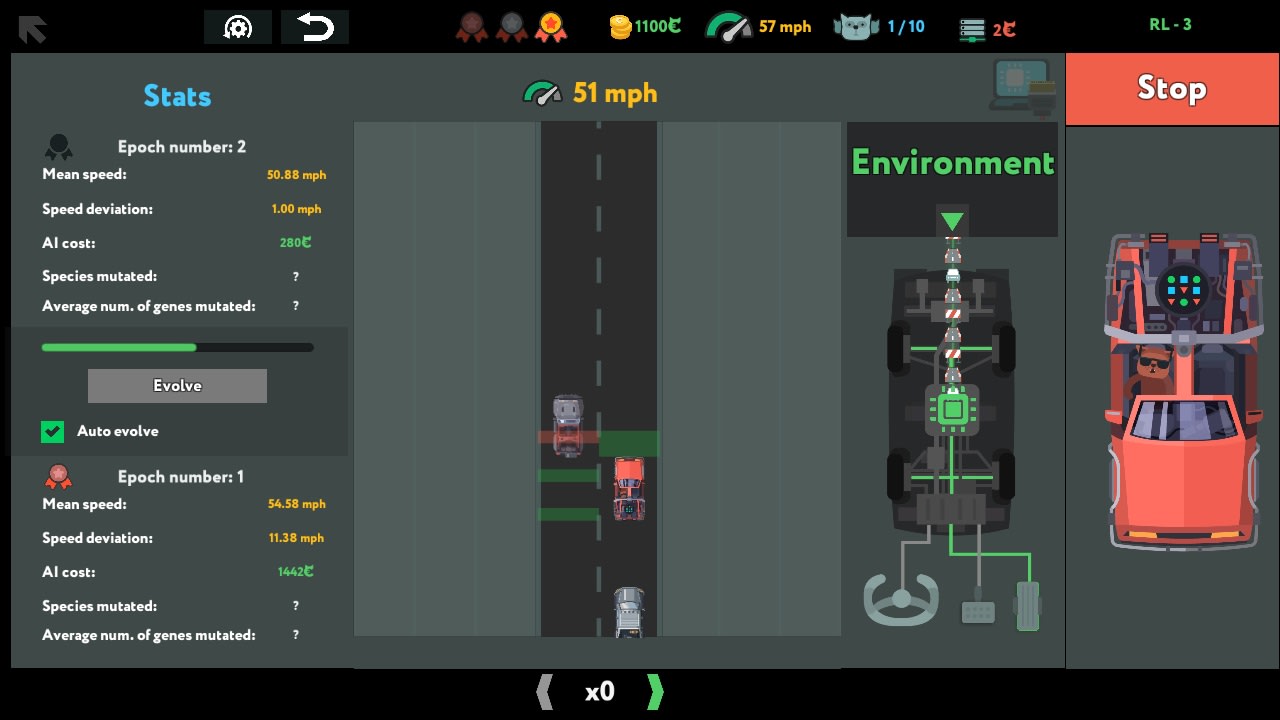Open the car wheel settings gear

[237, 27]
